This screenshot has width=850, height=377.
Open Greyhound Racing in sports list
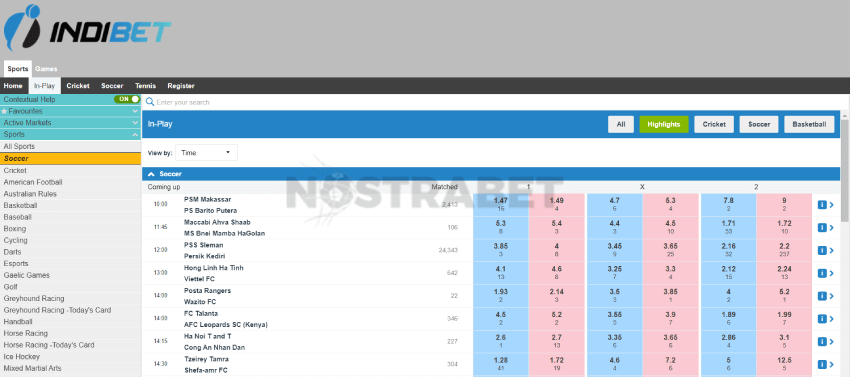coord(34,298)
